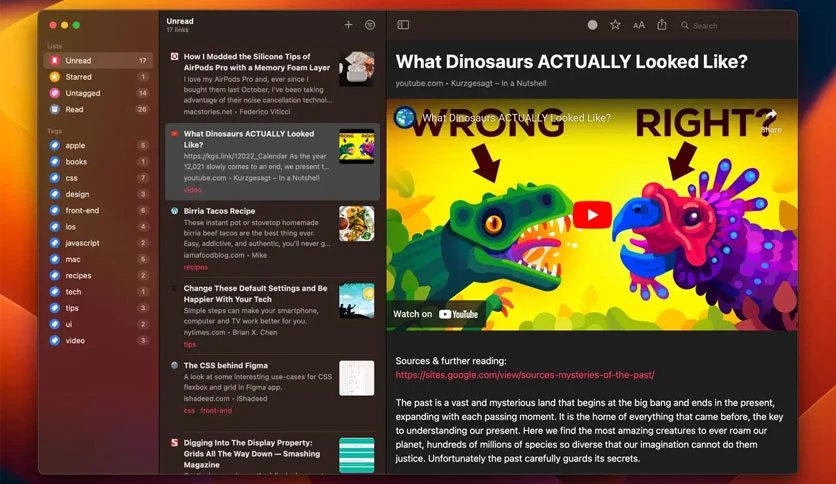Click the Starred star icon in sidebar

[x=54, y=77]
